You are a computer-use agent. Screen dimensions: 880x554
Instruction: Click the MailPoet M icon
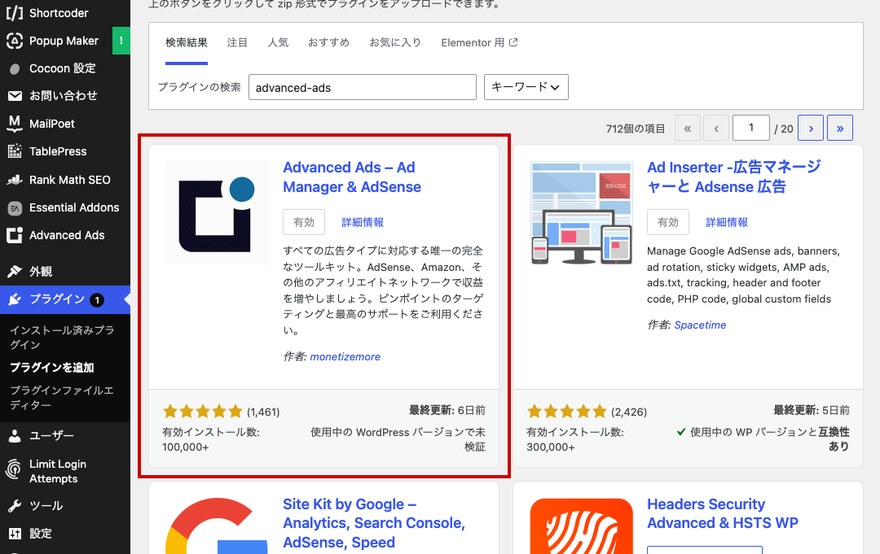15,123
